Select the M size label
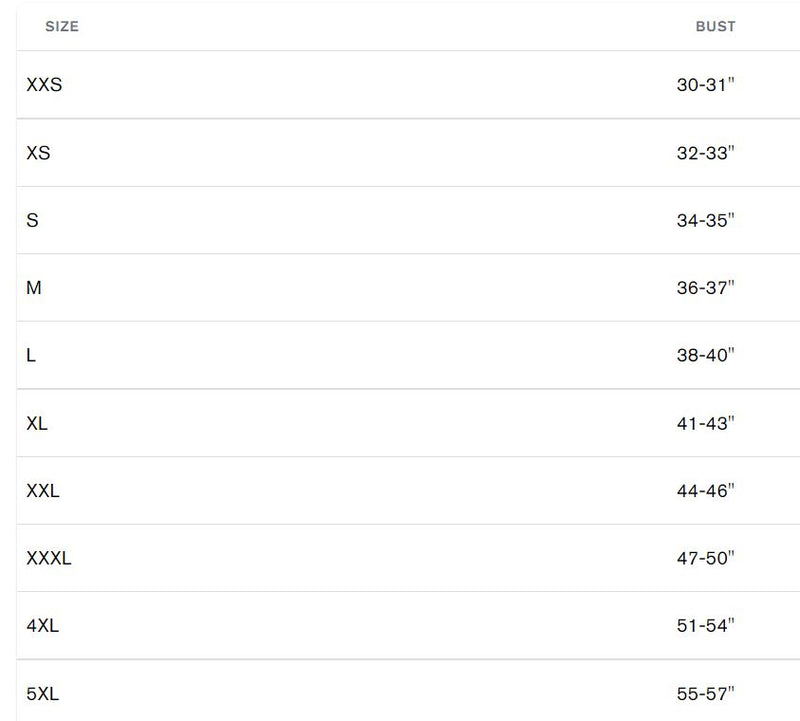The height and width of the screenshot is (721, 800). point(34,288)
